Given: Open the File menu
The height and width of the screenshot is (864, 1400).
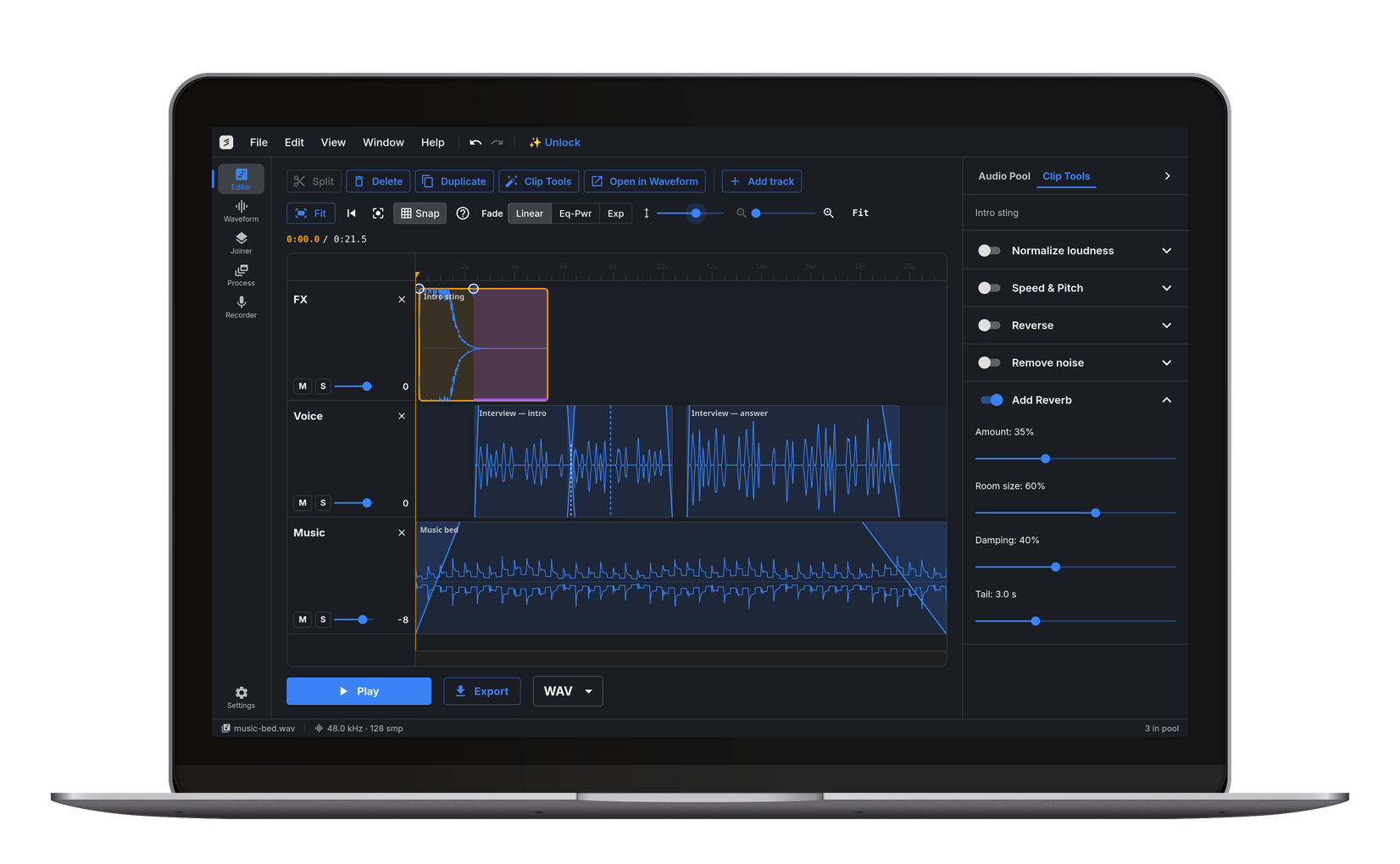Looking at the screenshot, I should point(258,142).
